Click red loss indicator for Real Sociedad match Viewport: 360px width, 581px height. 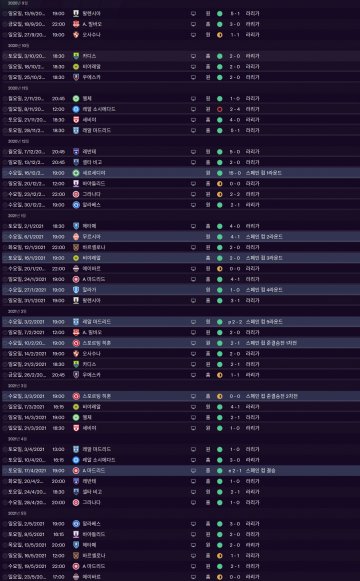(220, 109)
